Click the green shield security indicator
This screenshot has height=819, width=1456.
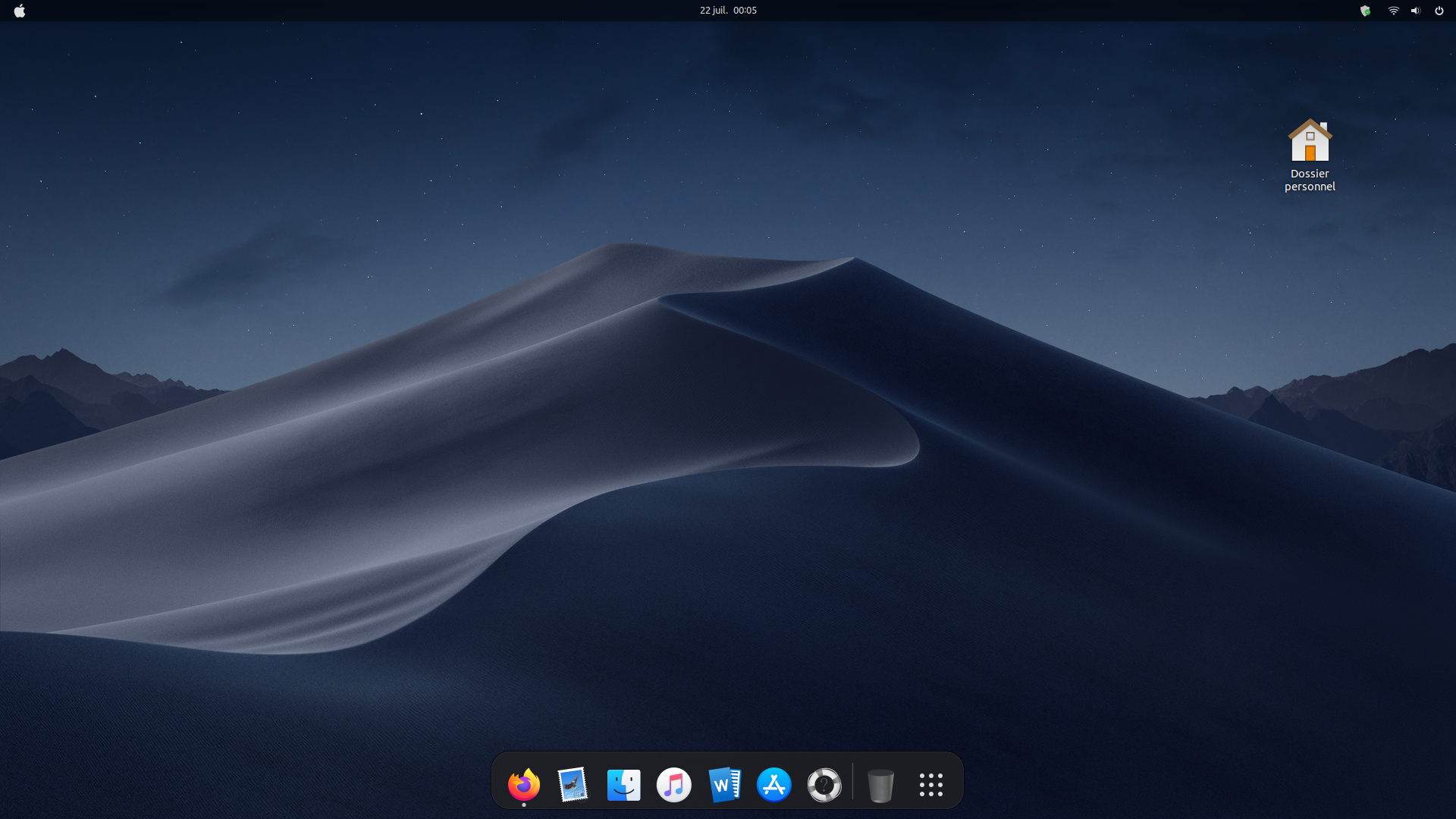tap(1365, 11)
